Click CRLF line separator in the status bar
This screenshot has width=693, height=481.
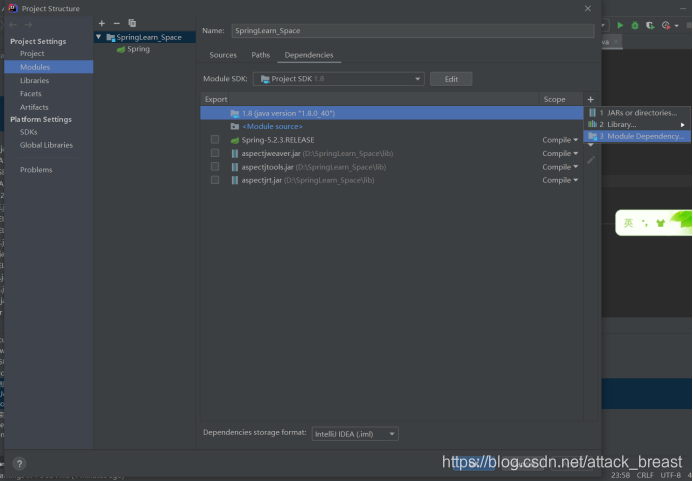(x=645, y=475)
